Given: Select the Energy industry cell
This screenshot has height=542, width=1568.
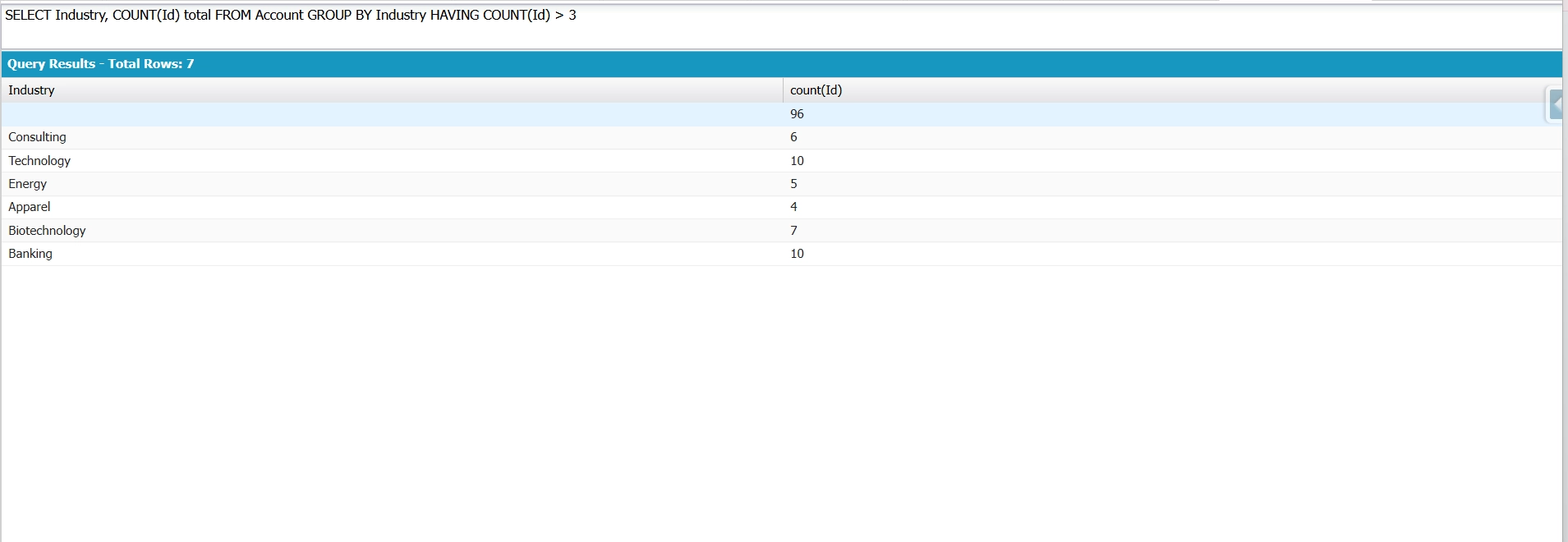Looking at the screenshot, I should [x=392, y=184].
